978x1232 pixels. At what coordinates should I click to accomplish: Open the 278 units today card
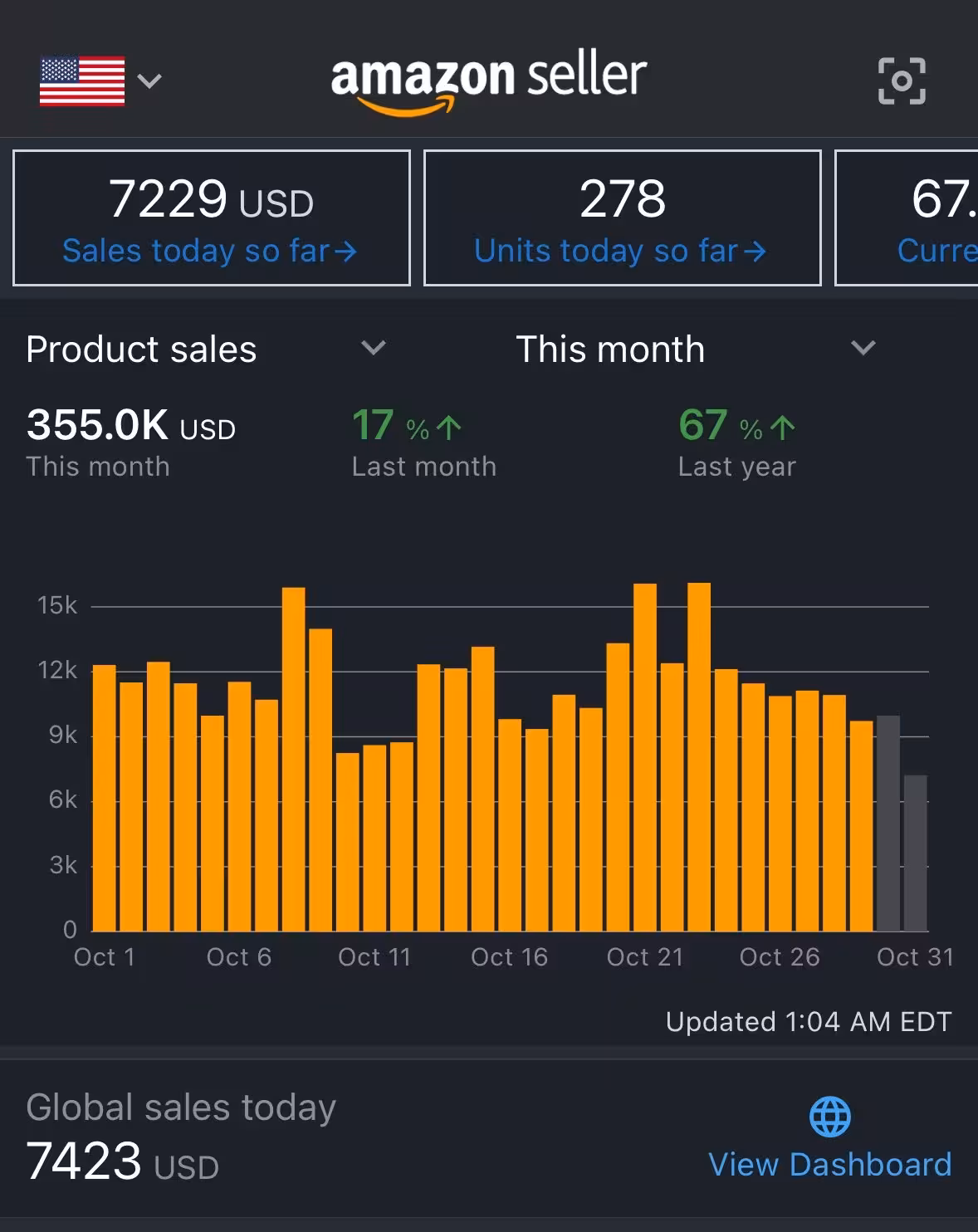coord(622,218)
